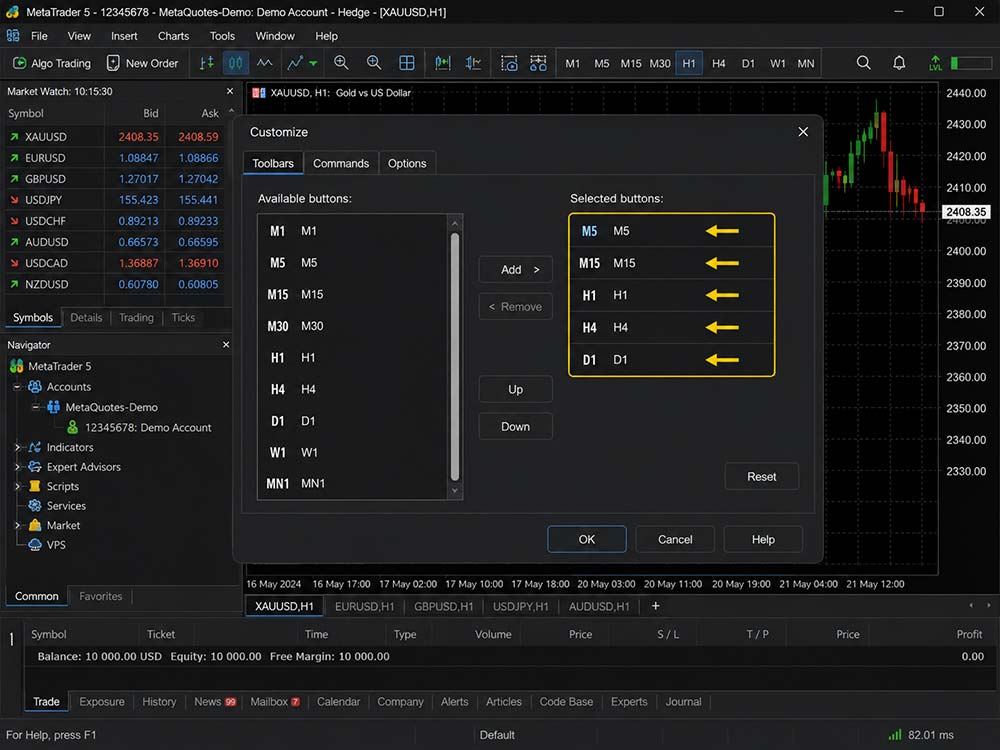Click the toolbar icon left of M1
Screen dimensions: 1000x750
click(x=538, y=62)
